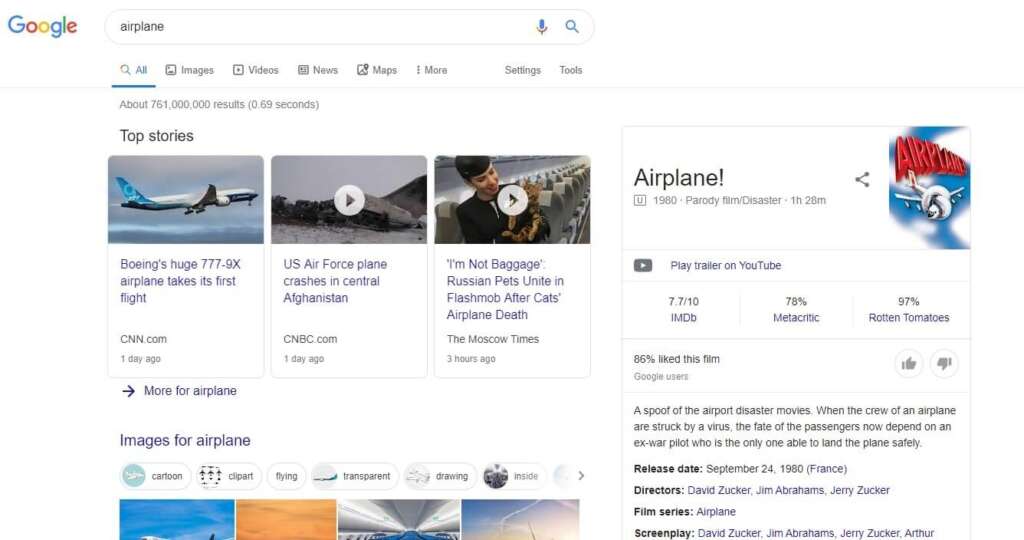Screen dimensions: 1024x540
Task: Filter images by transparent chip
Action: [355, 476]
